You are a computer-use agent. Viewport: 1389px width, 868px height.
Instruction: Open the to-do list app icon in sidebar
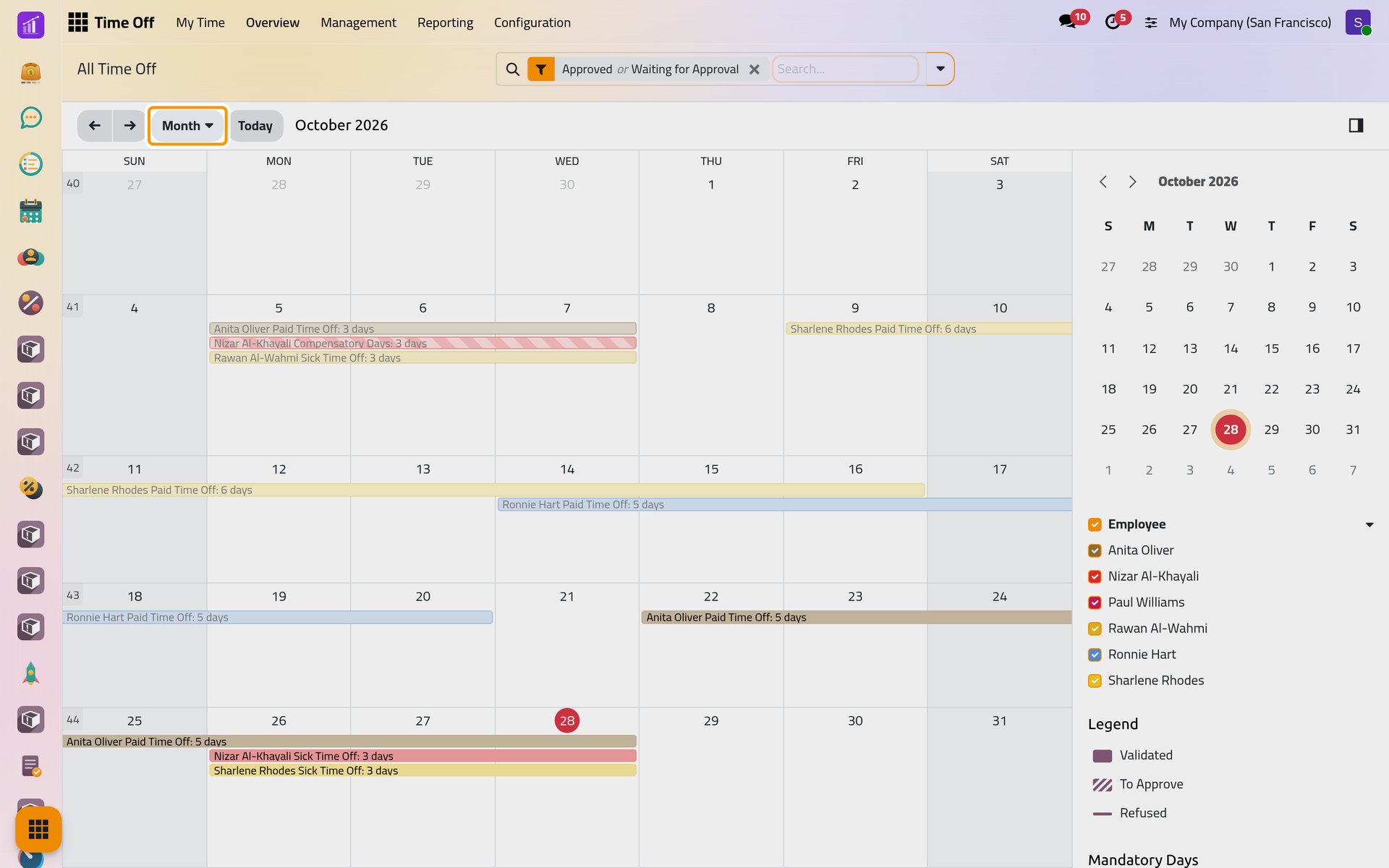coord(30,164)
